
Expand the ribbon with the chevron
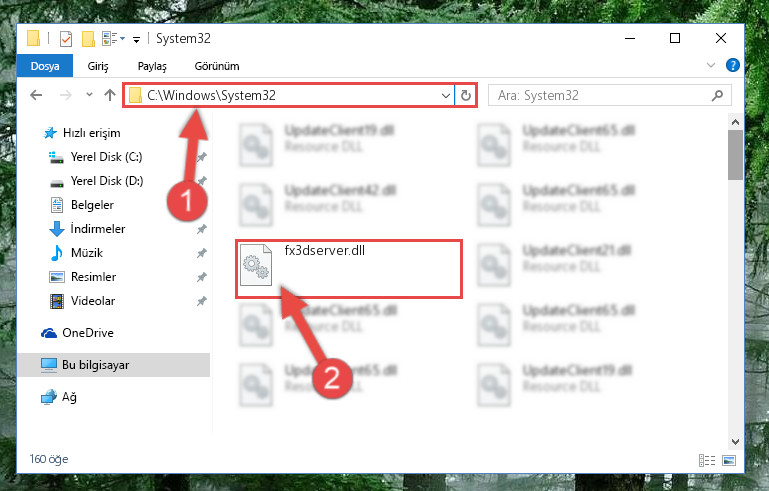(x=711, y=65)
